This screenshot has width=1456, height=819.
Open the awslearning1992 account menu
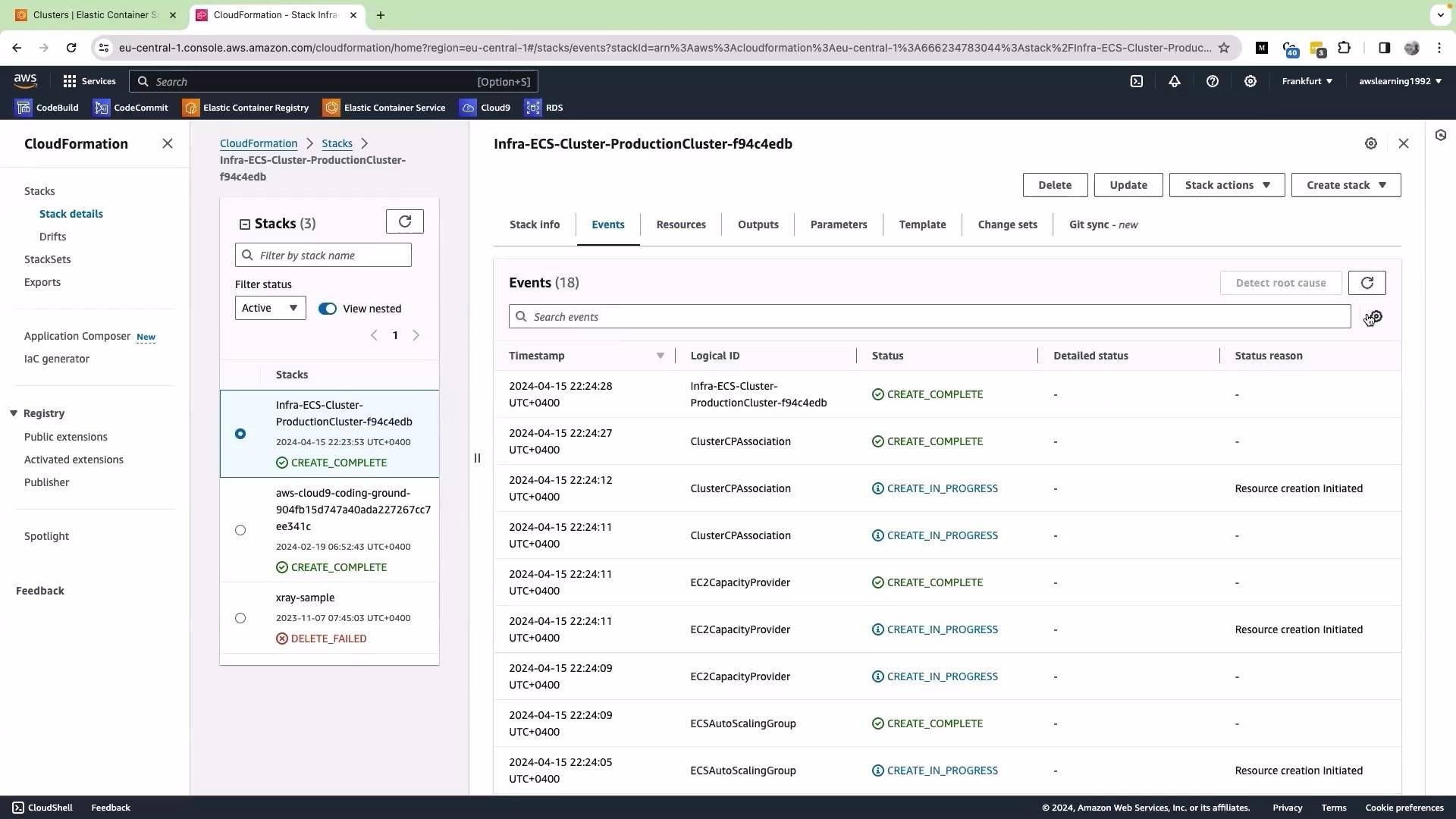pyautogui.click(x=1400, y=81)
